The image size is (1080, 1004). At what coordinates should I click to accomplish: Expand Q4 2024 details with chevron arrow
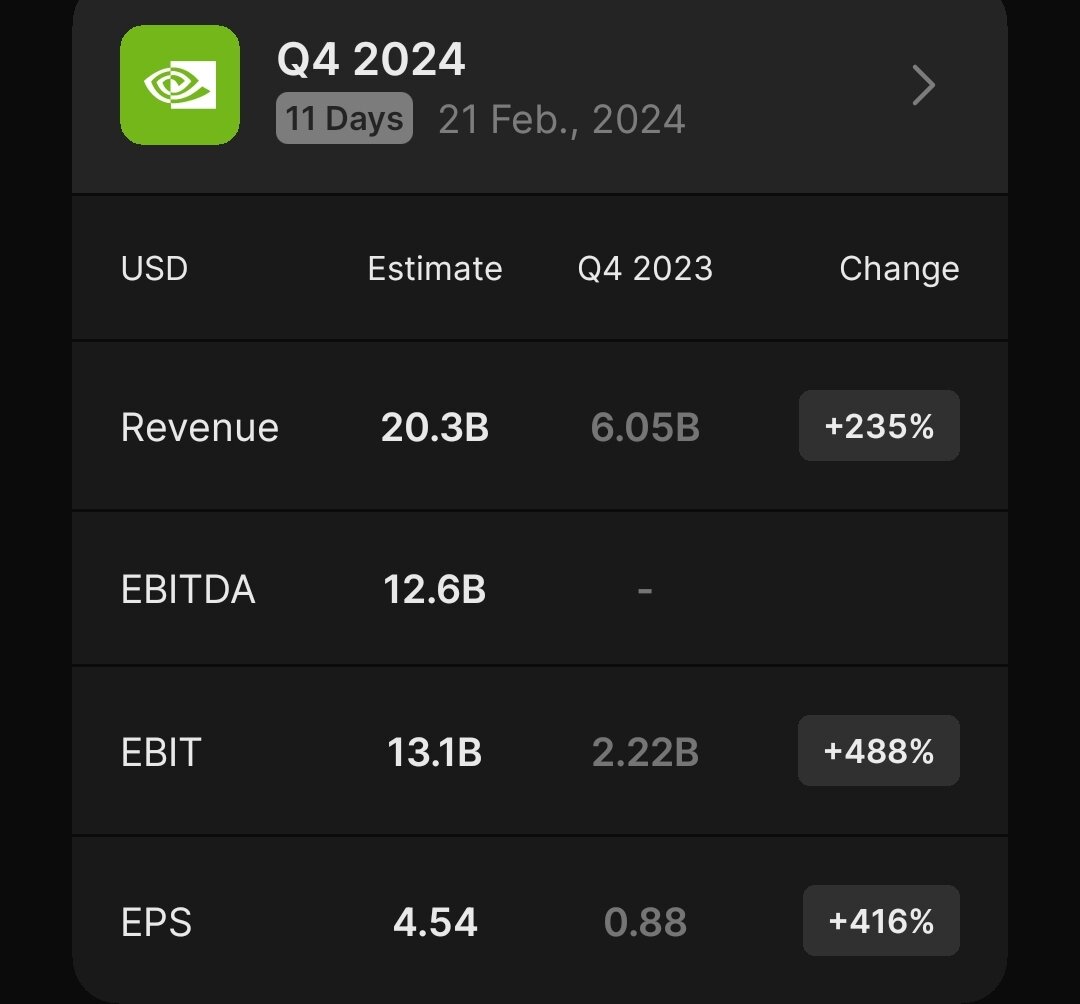[923, 86]
